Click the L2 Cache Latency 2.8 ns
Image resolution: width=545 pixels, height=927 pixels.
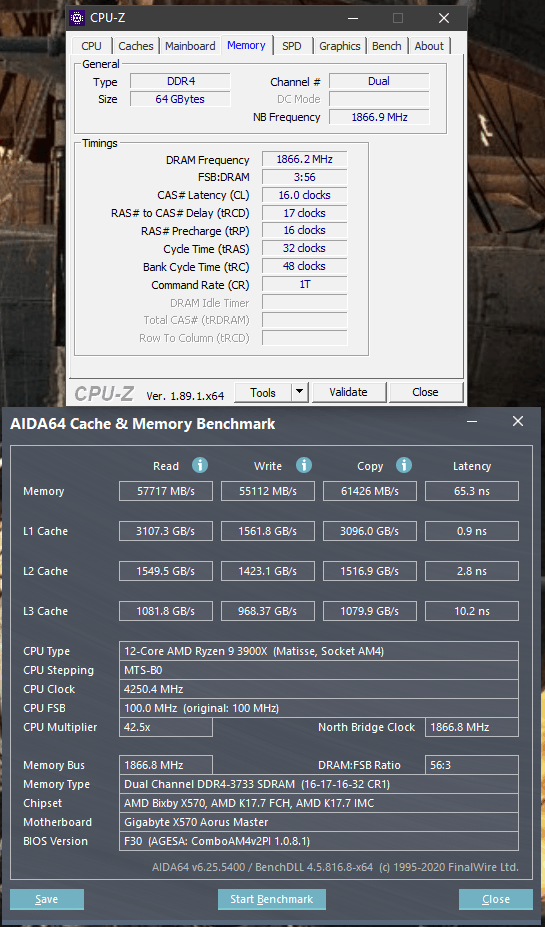[x=472, y=571]
